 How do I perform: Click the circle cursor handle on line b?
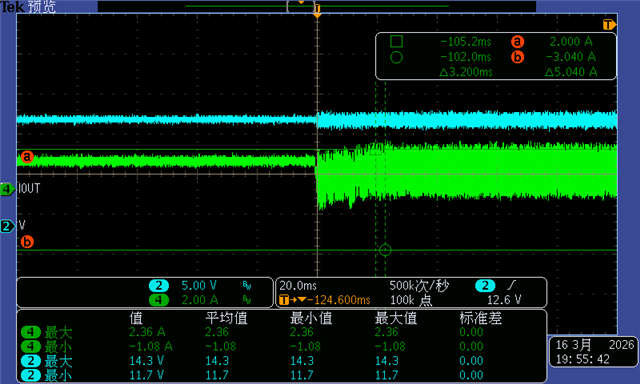pos(385,250)
